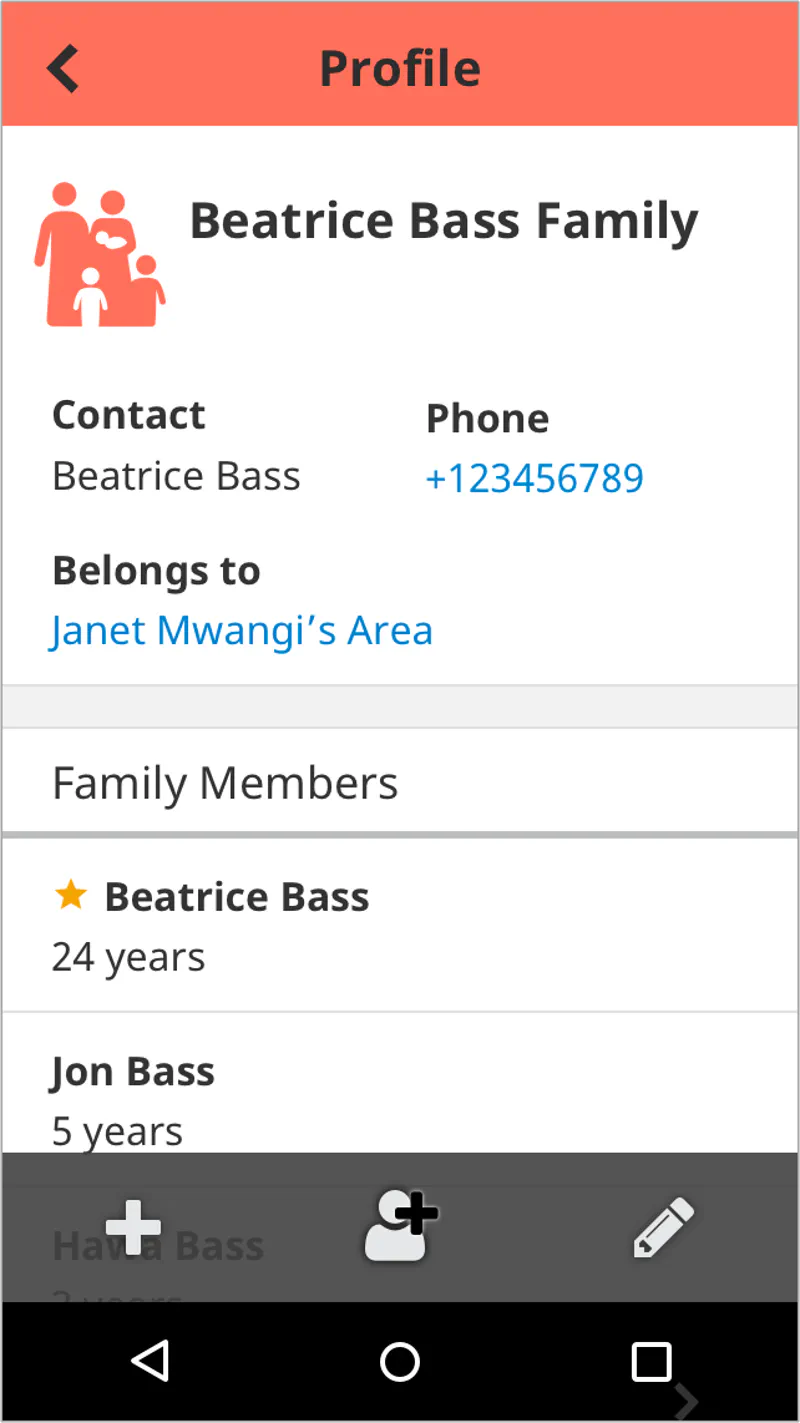Image resolution: width=800 pixels, height=1423 pixels.
Task: Tap the Beatrice Bass Family heading
Action: click(x=444, y=222)
